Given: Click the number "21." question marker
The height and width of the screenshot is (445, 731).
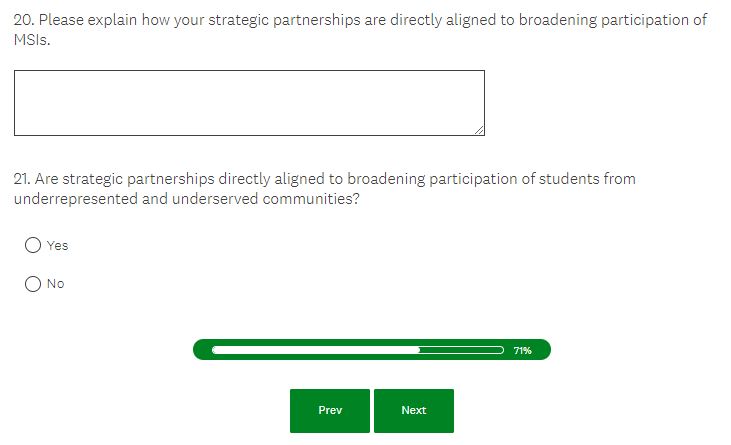Looking at the screenshot, I should (x=21, y=179).
